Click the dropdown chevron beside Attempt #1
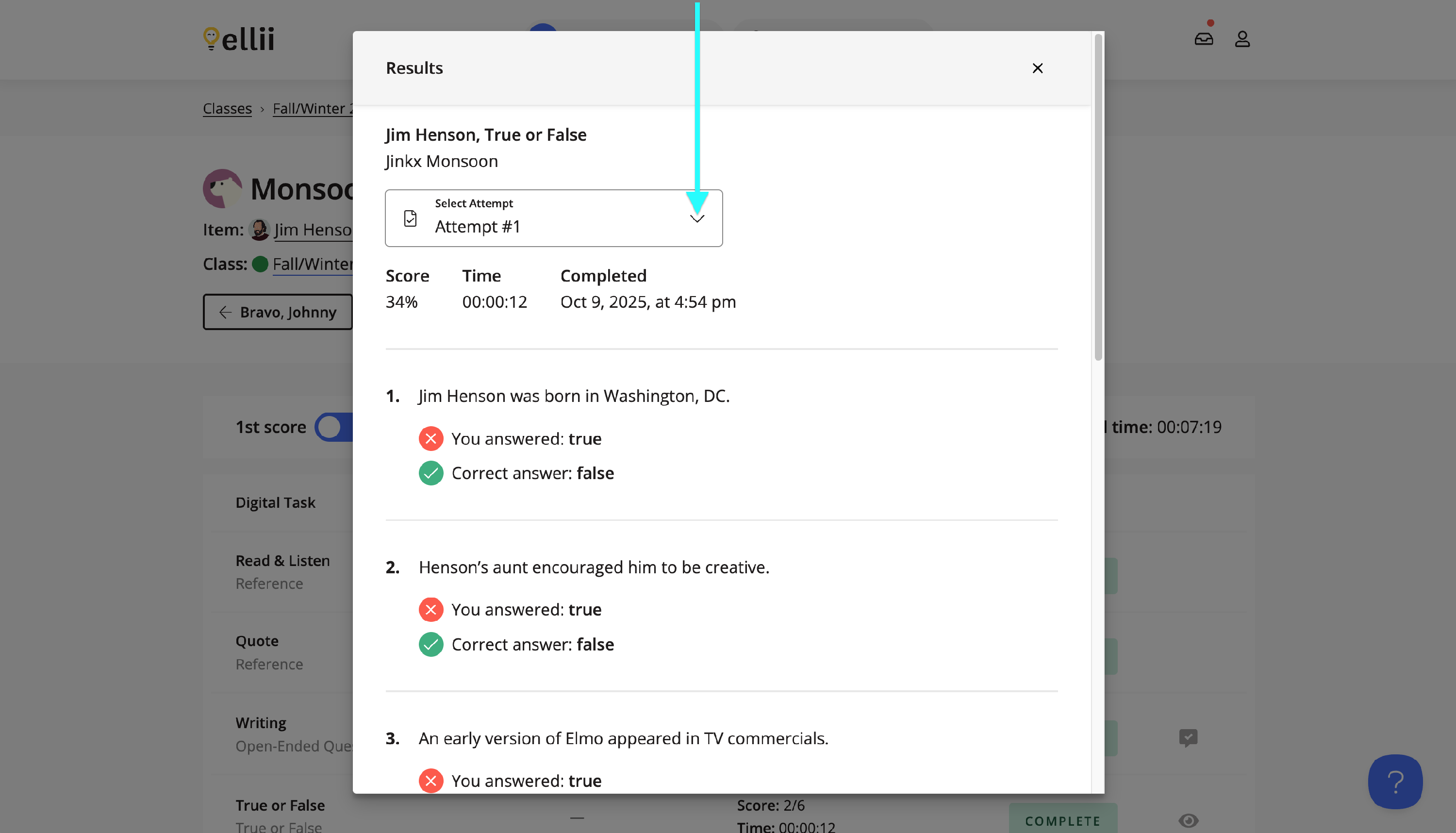Screen dimensions: 1456x833 [696, 218]
